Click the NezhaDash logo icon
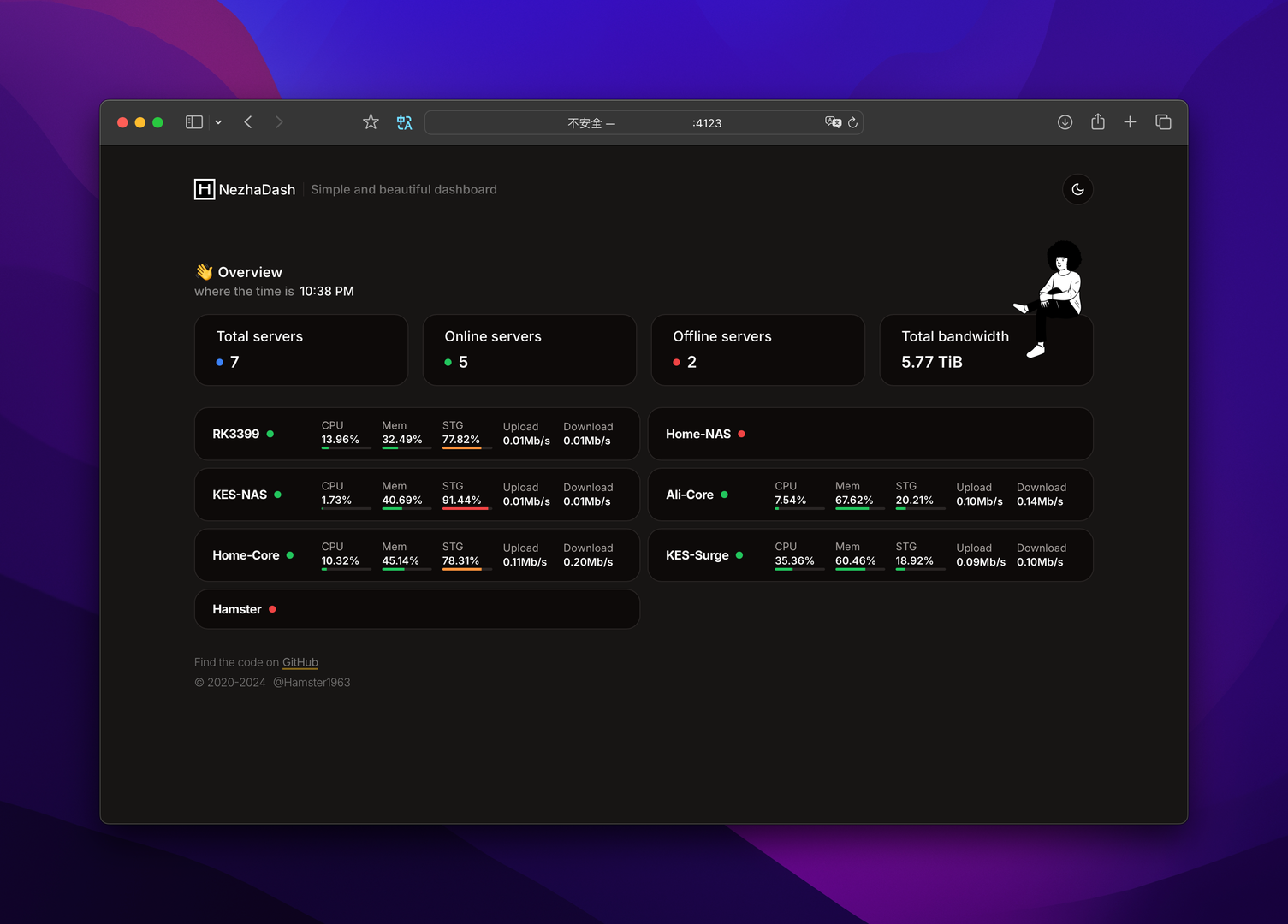Screen dimensions: 1288x924 click(205, 189)
